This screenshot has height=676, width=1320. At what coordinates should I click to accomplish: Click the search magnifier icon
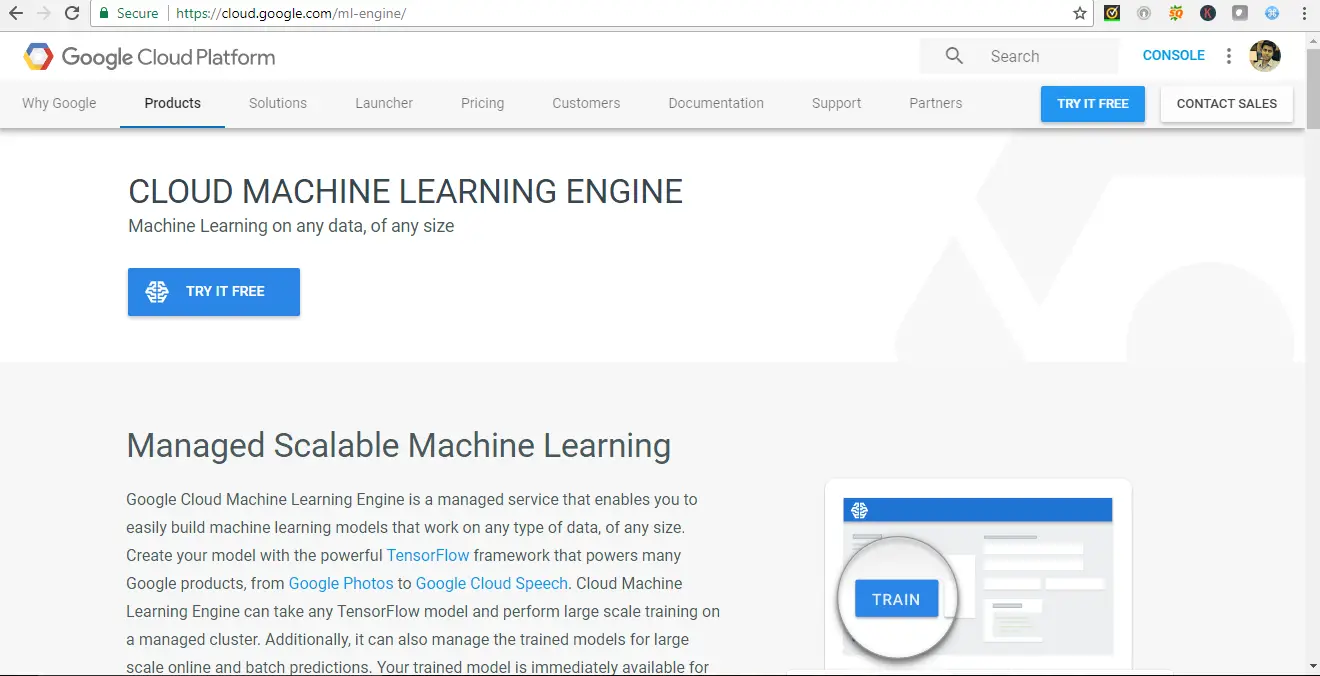954,56
